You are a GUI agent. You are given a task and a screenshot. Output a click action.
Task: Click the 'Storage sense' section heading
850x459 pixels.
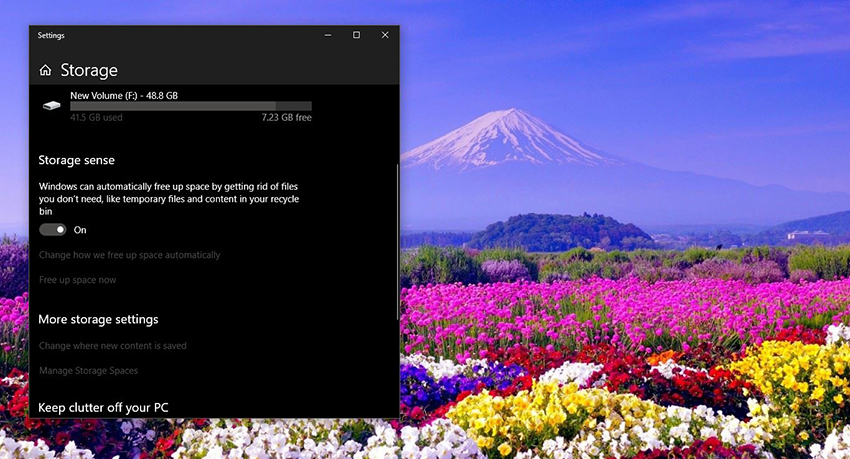pyautogui.click(x=76, y=160)
